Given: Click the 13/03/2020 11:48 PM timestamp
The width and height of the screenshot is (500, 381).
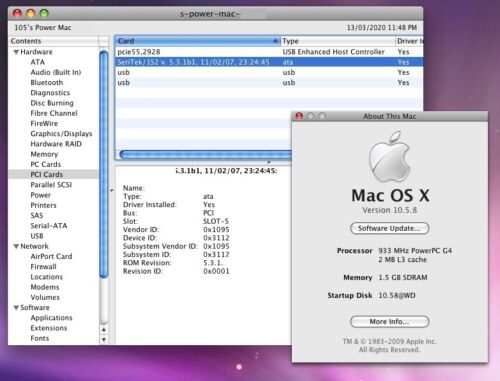Looking at the screenshot, I should coord(382,28).
